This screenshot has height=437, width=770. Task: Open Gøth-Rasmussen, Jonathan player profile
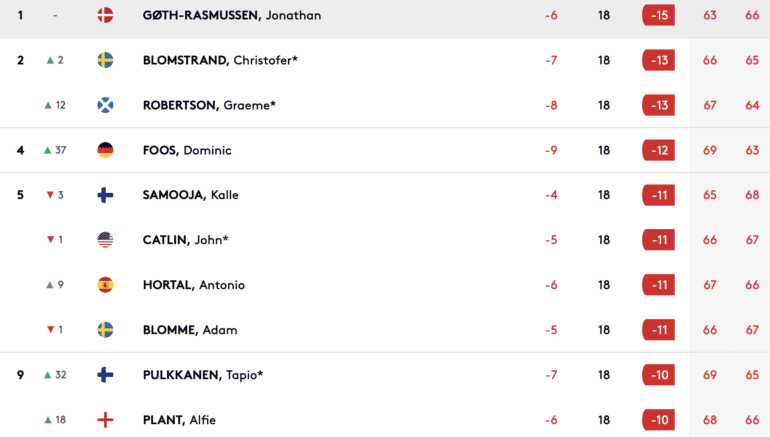tap(232, 15)
